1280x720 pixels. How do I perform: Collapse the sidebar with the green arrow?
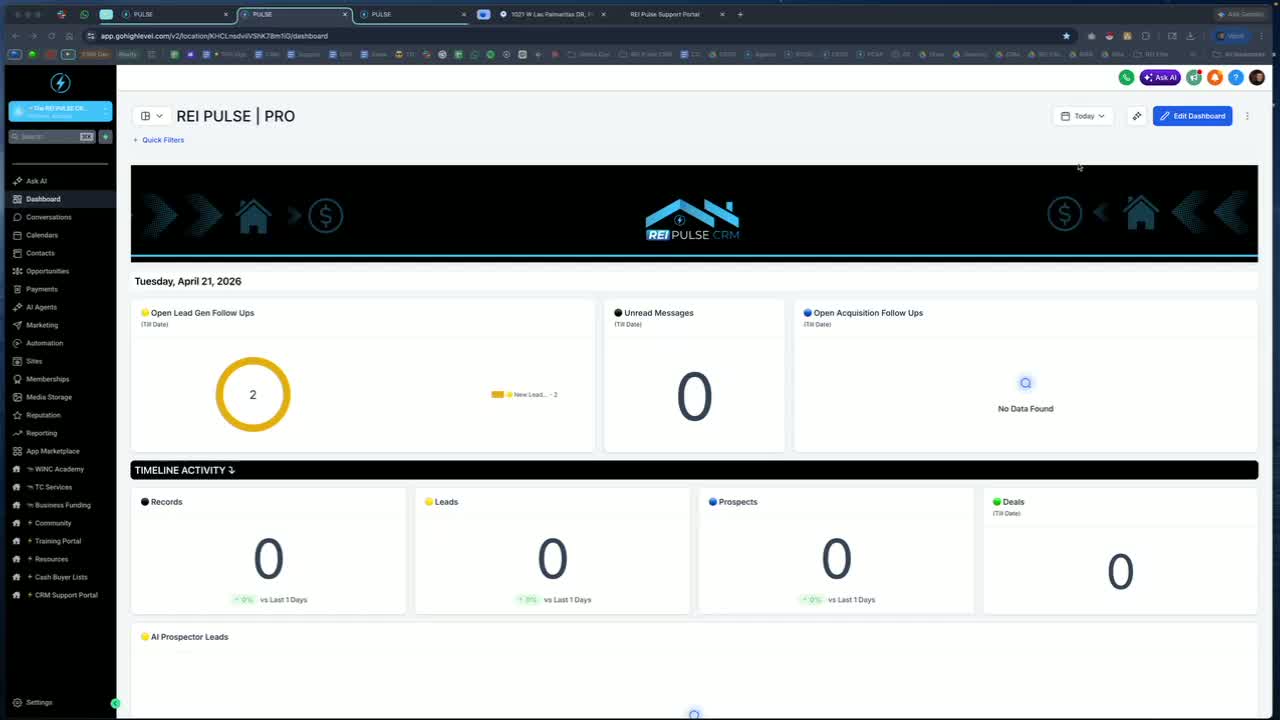tap(115, 703)
